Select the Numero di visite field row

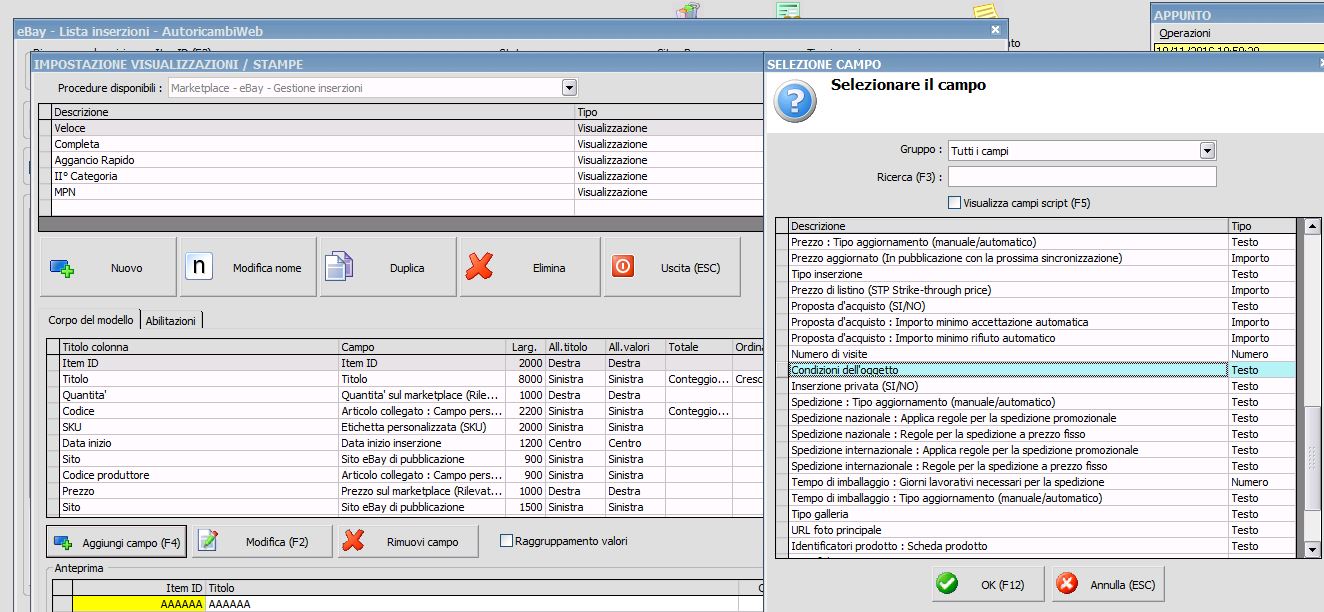click(1008, 354)
